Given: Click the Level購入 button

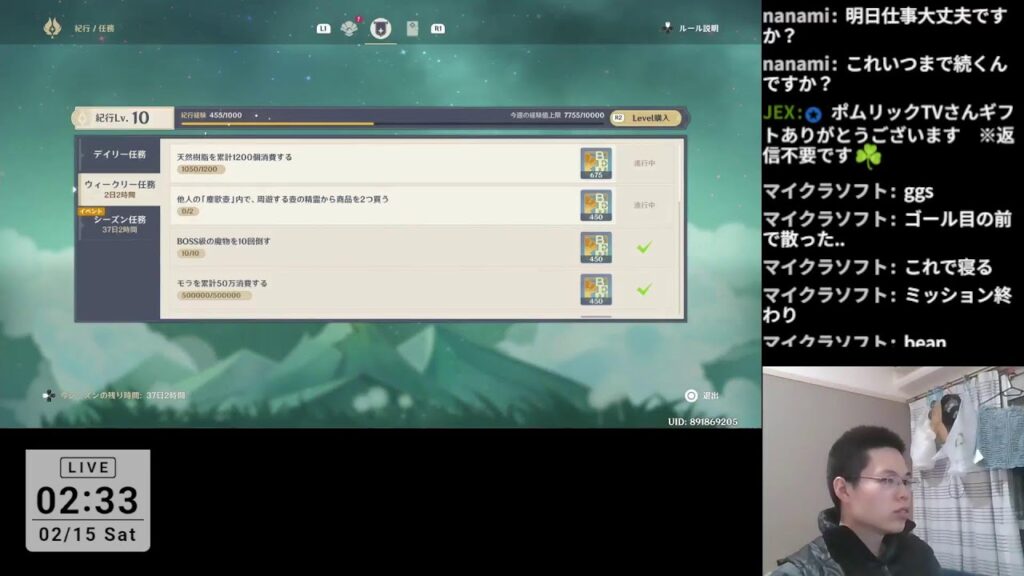Looking at the screenshot, I should pyautogui.click(x=647, y=118).
